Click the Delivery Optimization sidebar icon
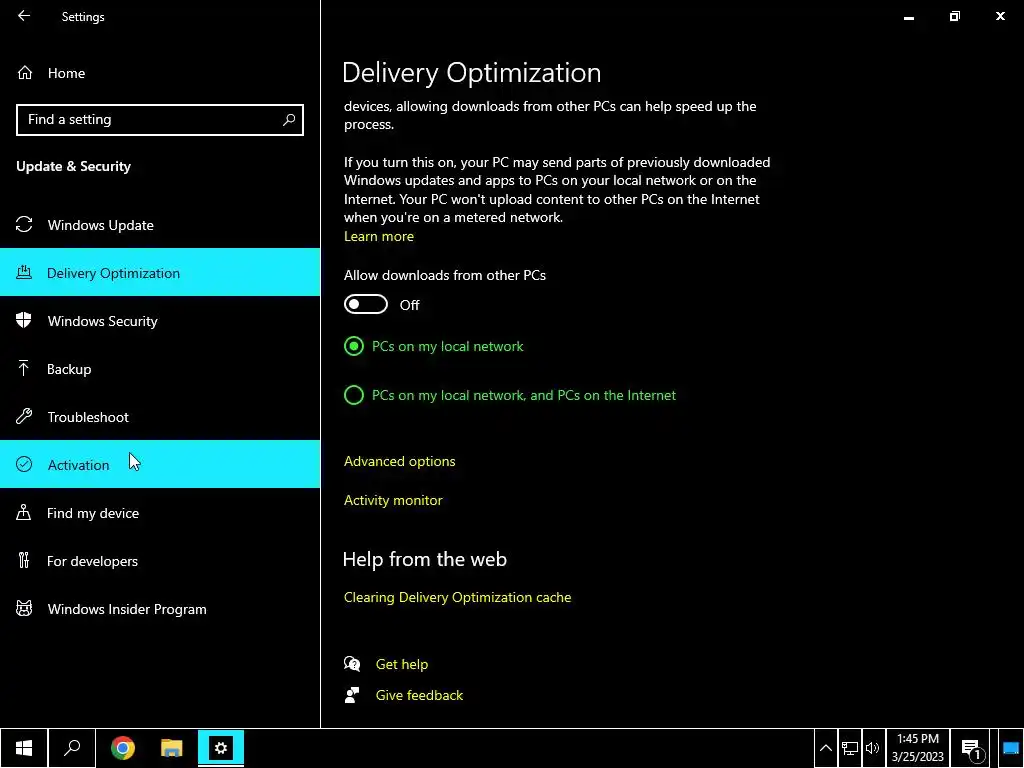1024x768 pixels. 24,272
